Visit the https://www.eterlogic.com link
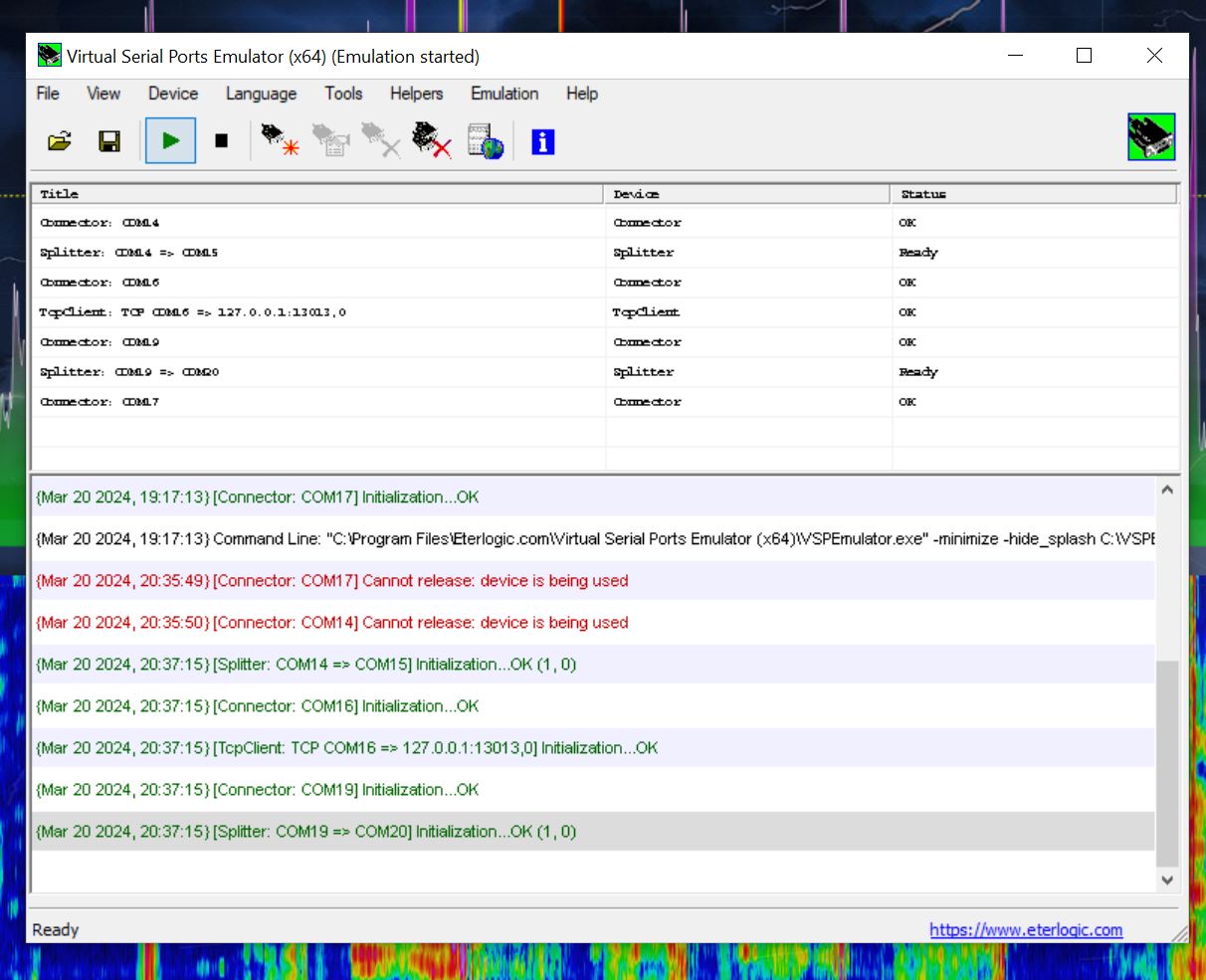The height and width of the screenshot is (980, 1206). pos(1026,930)
